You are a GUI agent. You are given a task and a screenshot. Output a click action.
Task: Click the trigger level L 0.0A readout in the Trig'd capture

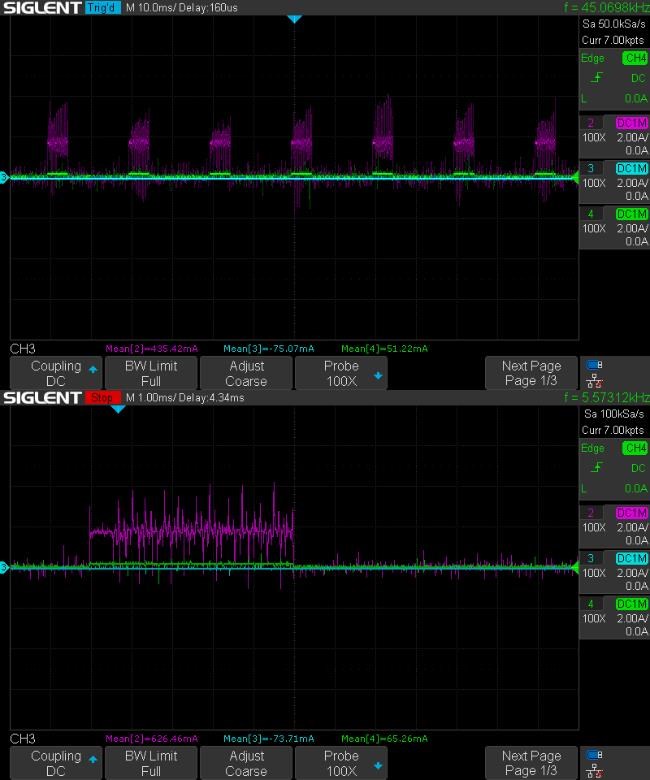[x=615, y=98]
